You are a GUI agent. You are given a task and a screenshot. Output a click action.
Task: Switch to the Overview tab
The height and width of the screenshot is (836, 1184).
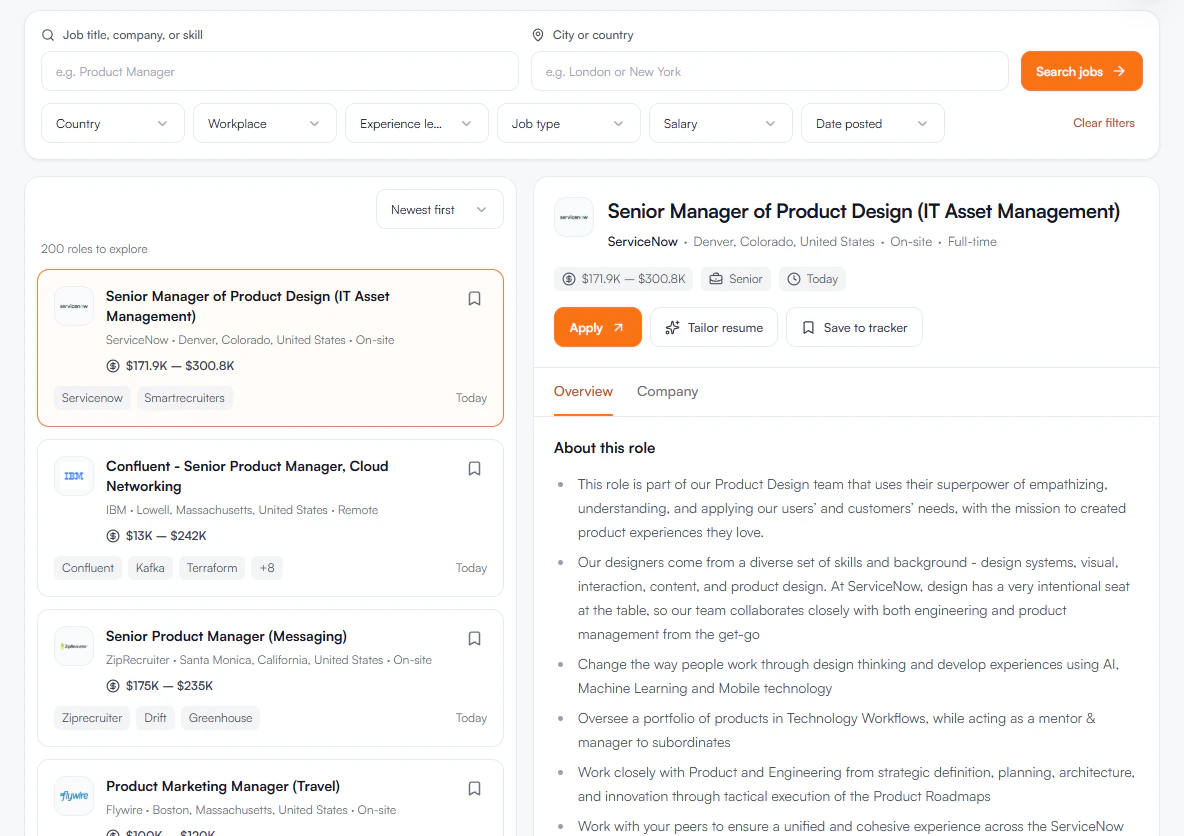[583, 391]
